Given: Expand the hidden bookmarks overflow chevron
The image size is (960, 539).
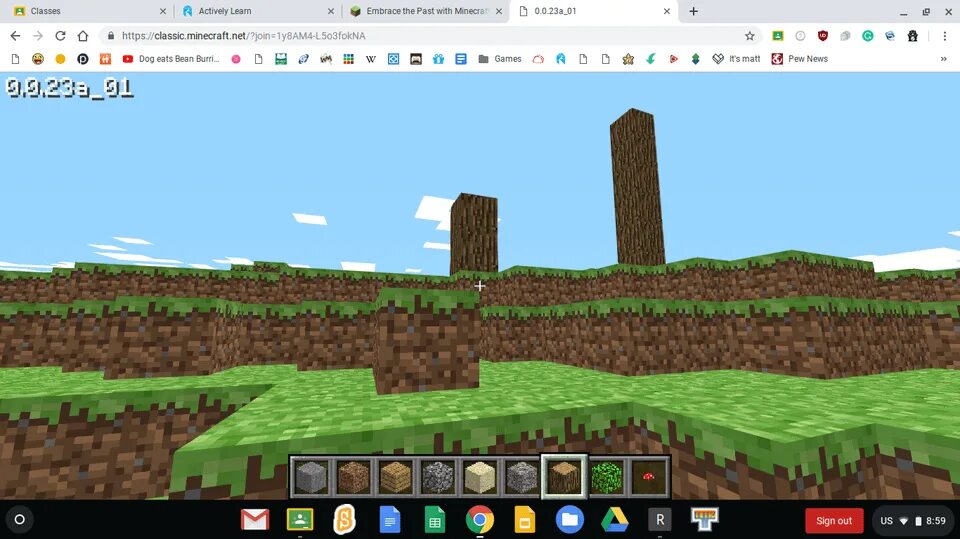Looking at the screenshot, I should click(x=943, y=59).
